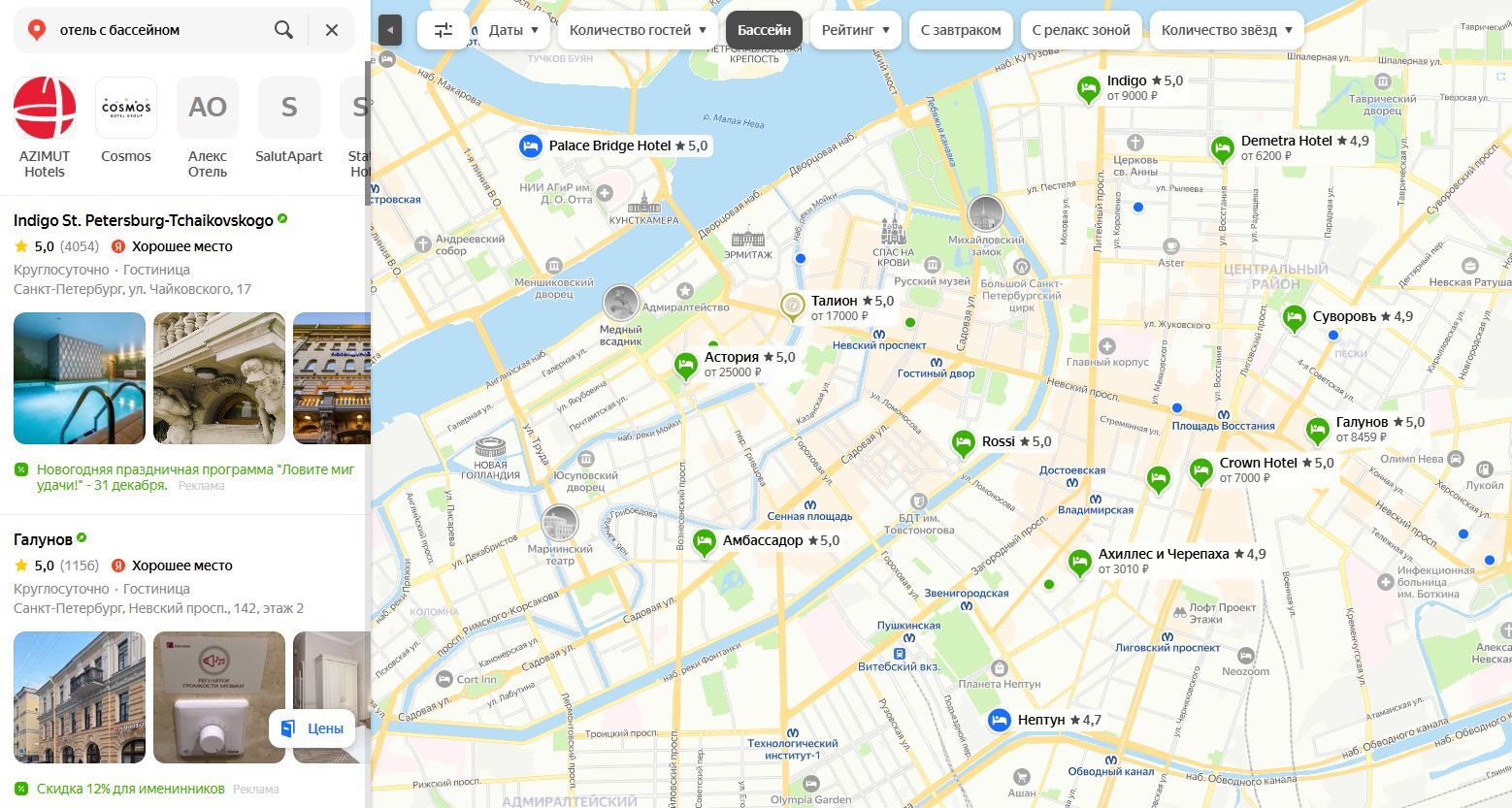Open the Амбассадор hotel pin
Viewport: 1512px width, 808px height.
[705, 542]
